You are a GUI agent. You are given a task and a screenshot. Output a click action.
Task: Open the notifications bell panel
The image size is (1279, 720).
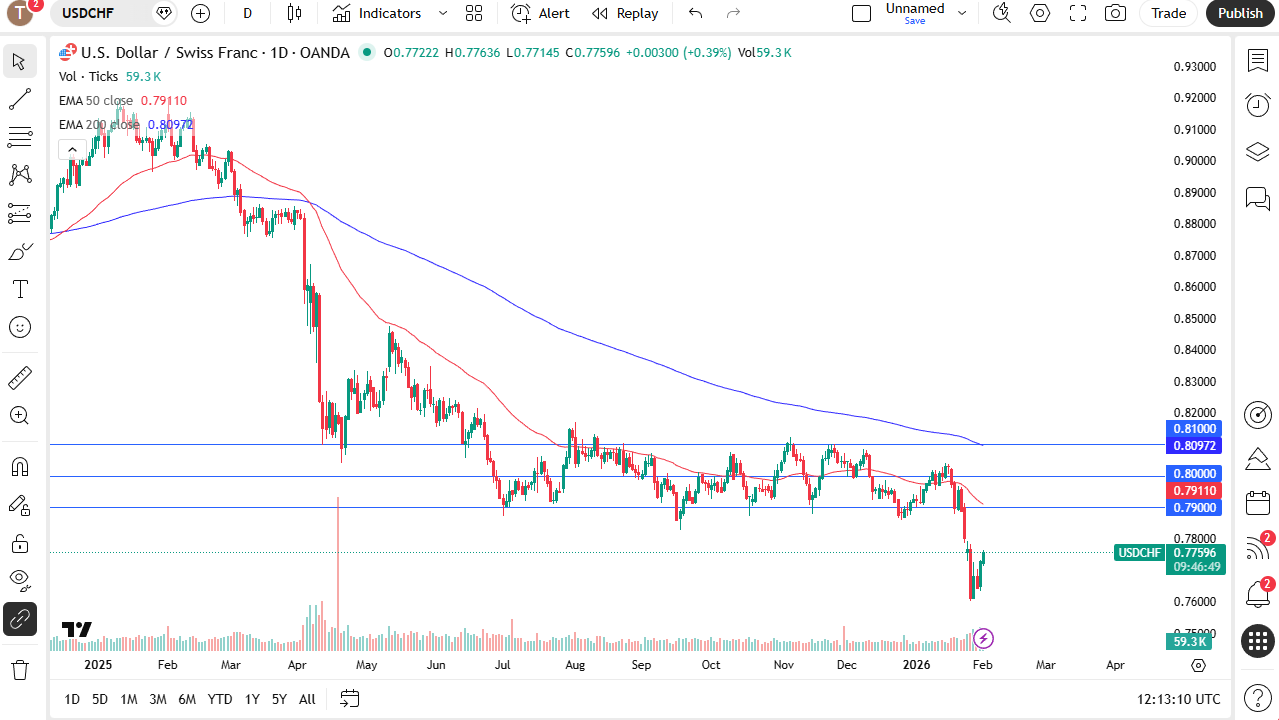[x=1258, y=594]
